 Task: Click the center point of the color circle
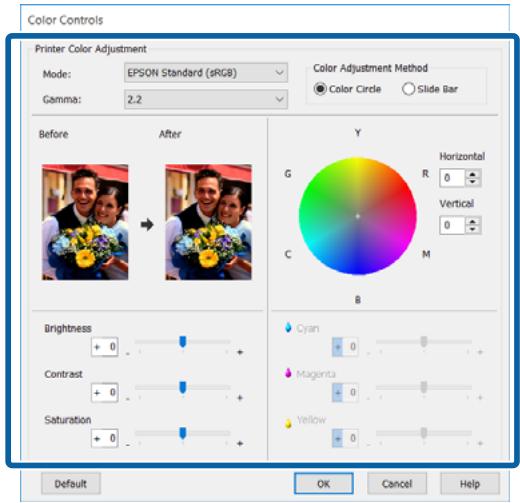tap(358, 216)
